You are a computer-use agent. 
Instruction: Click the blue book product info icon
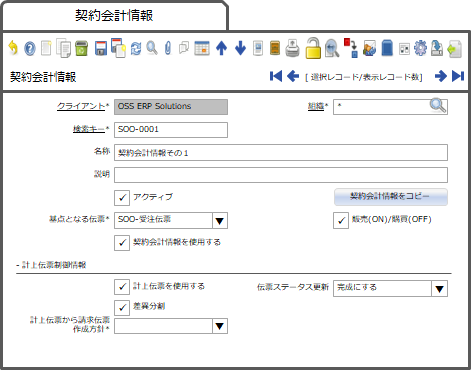387,48
